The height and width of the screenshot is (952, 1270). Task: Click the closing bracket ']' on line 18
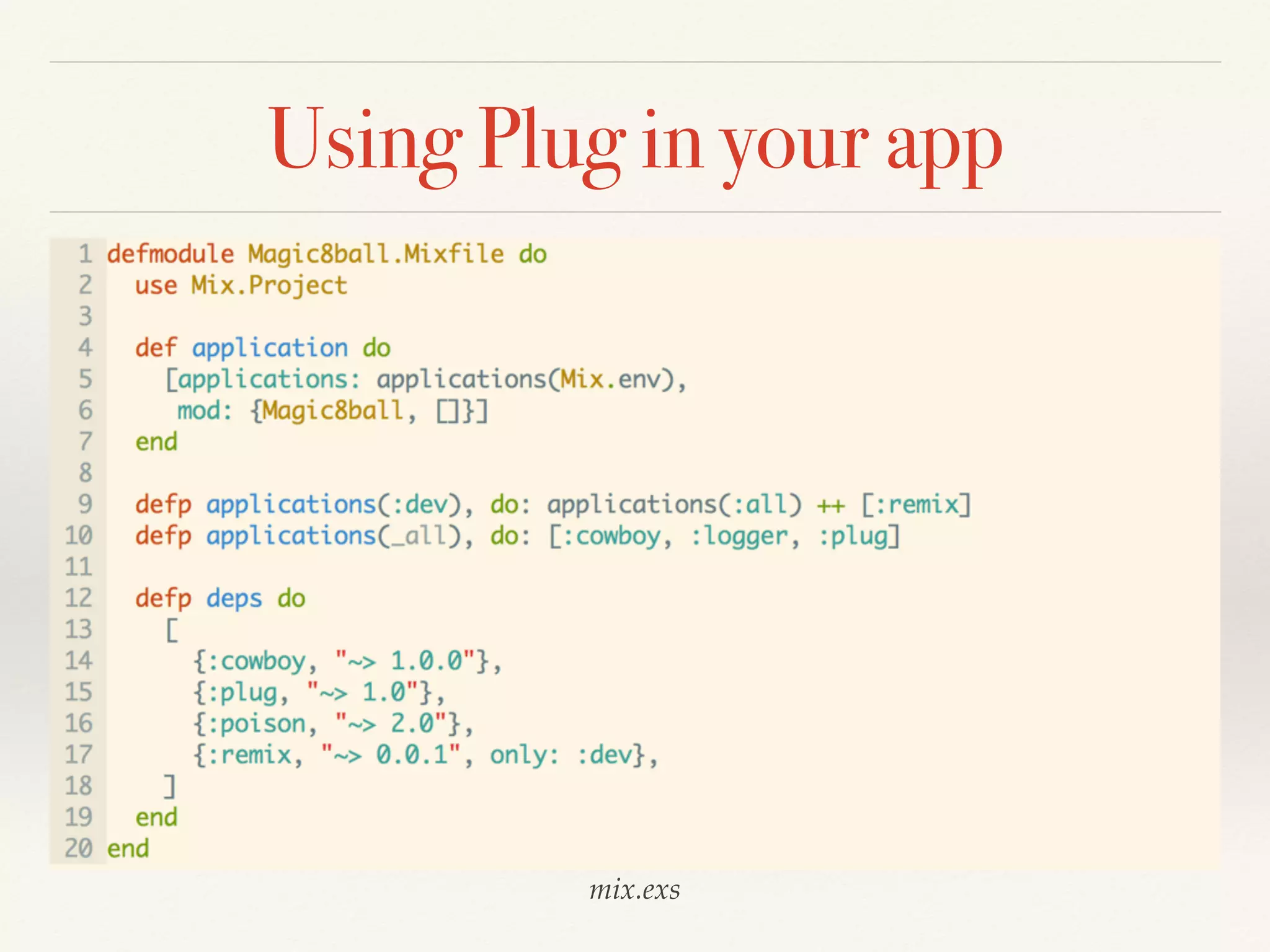click(x=171, y=787)
